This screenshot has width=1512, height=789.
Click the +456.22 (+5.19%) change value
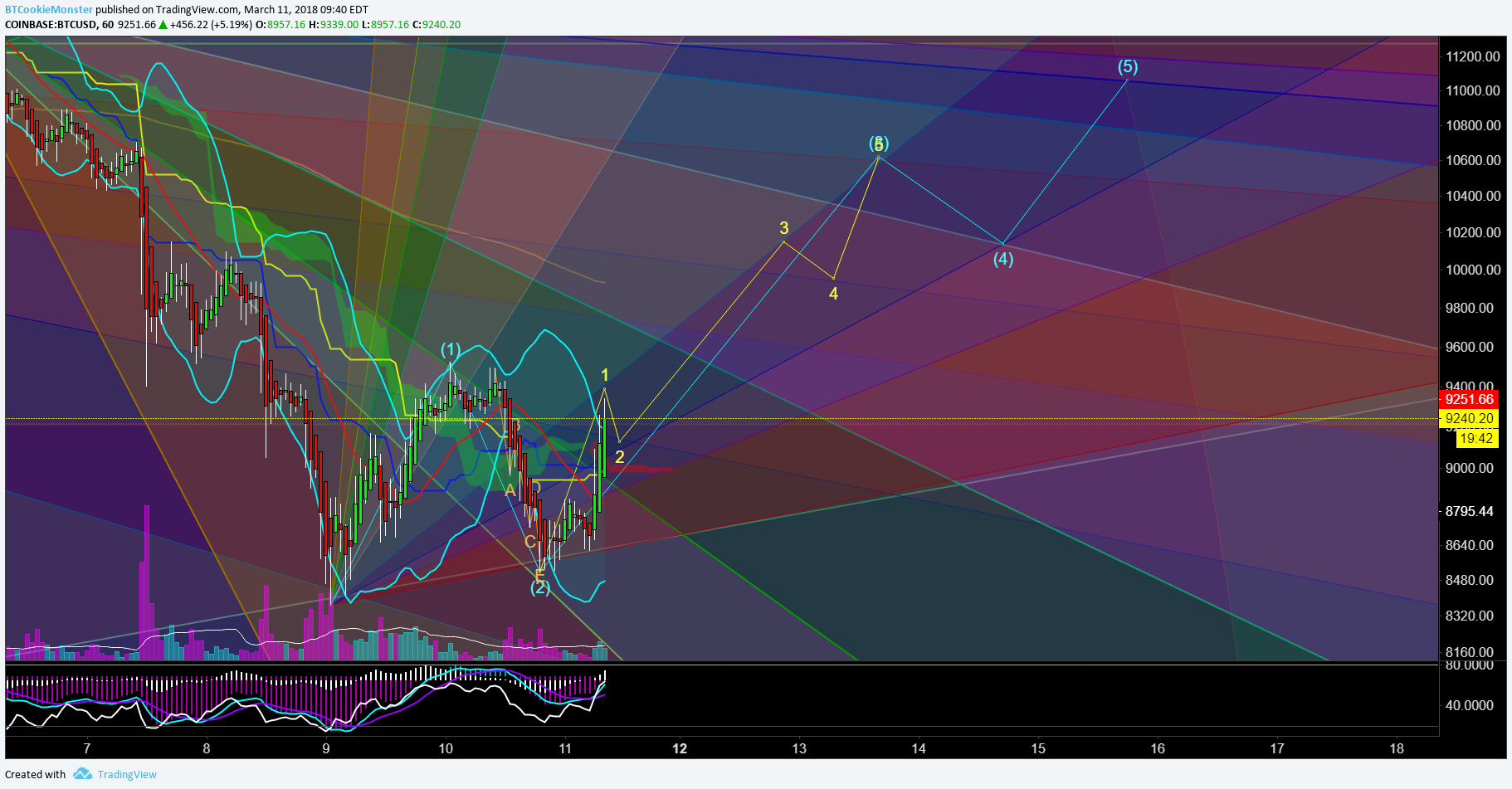211,25
